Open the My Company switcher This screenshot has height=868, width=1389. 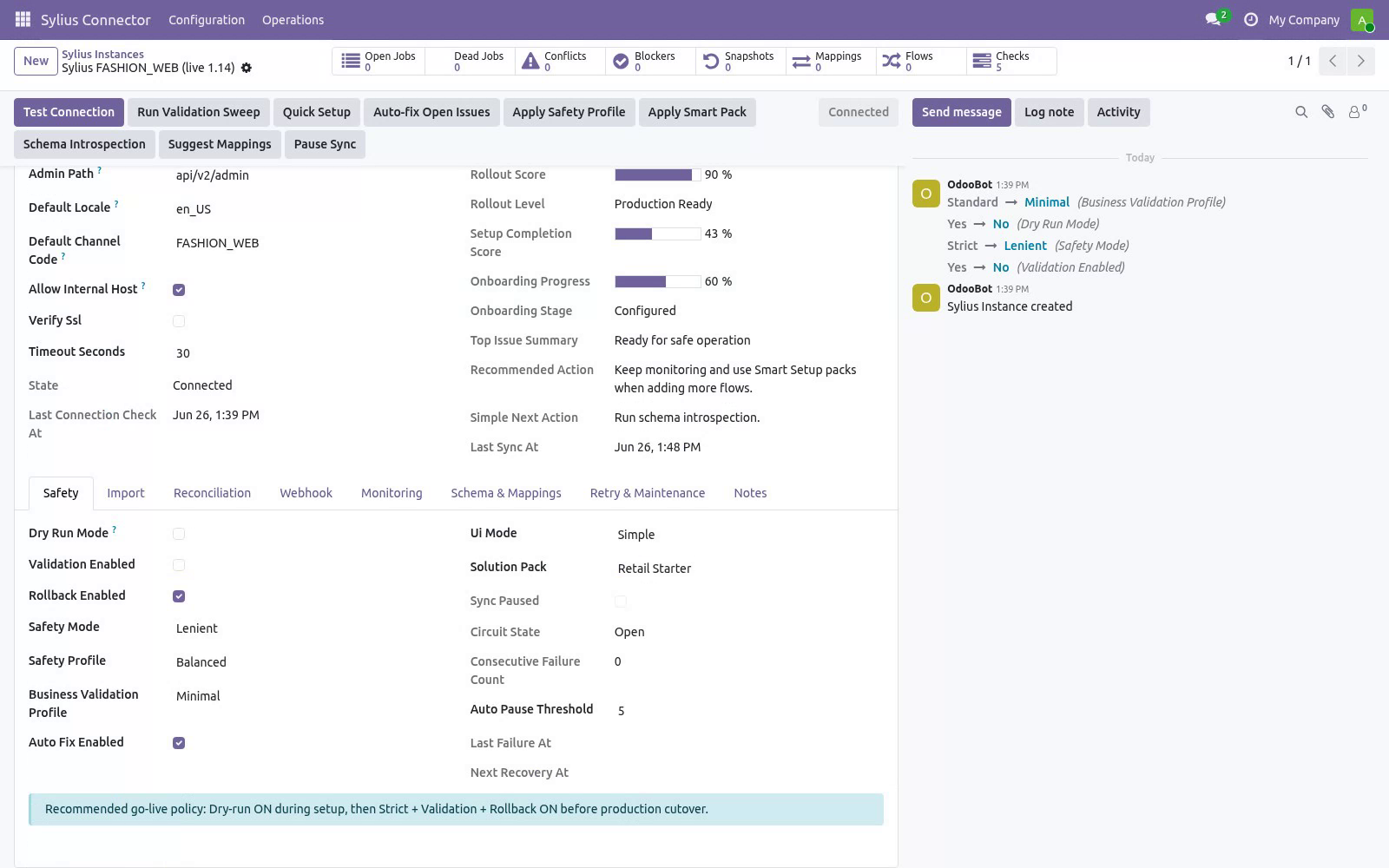click(x=1304, y=20)
